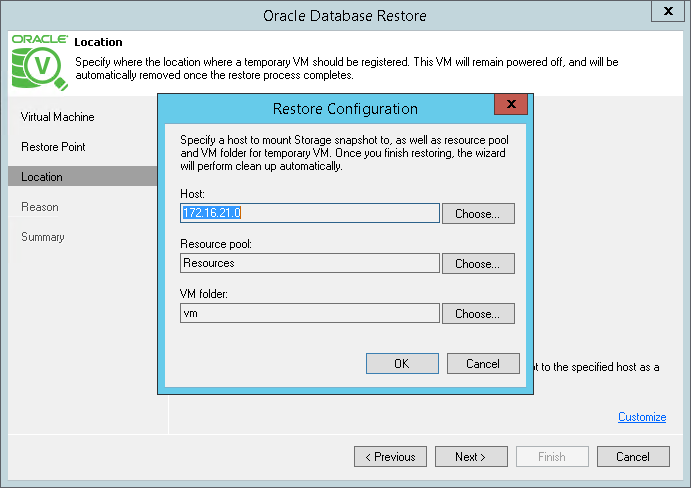Select the Restore Point step
Viewport: 691px width, 488px height.
pyautogui.click(x=53, y=147)
